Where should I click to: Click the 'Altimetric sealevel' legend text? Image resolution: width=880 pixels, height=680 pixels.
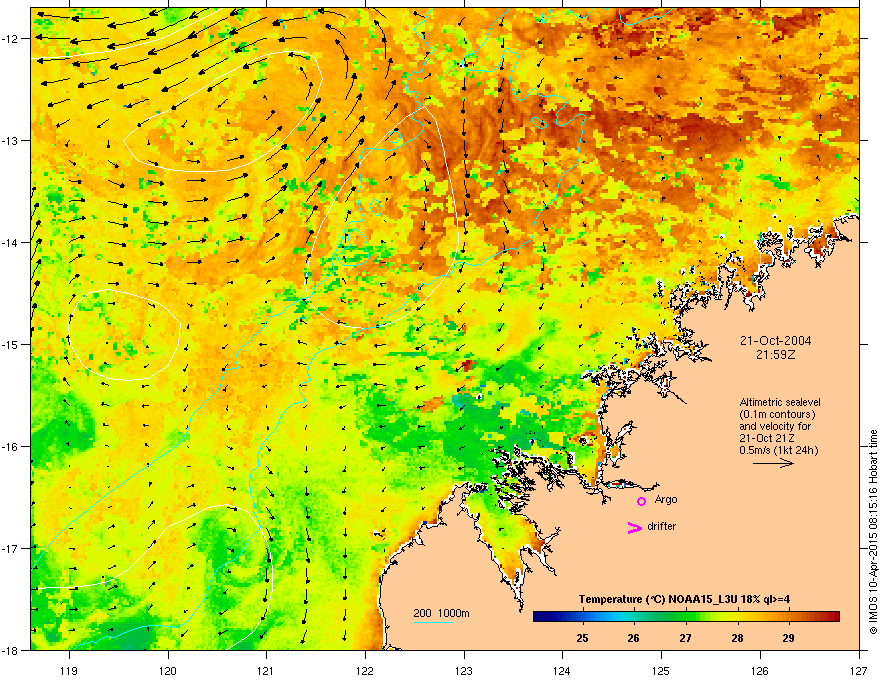click(x=780, y=402)
